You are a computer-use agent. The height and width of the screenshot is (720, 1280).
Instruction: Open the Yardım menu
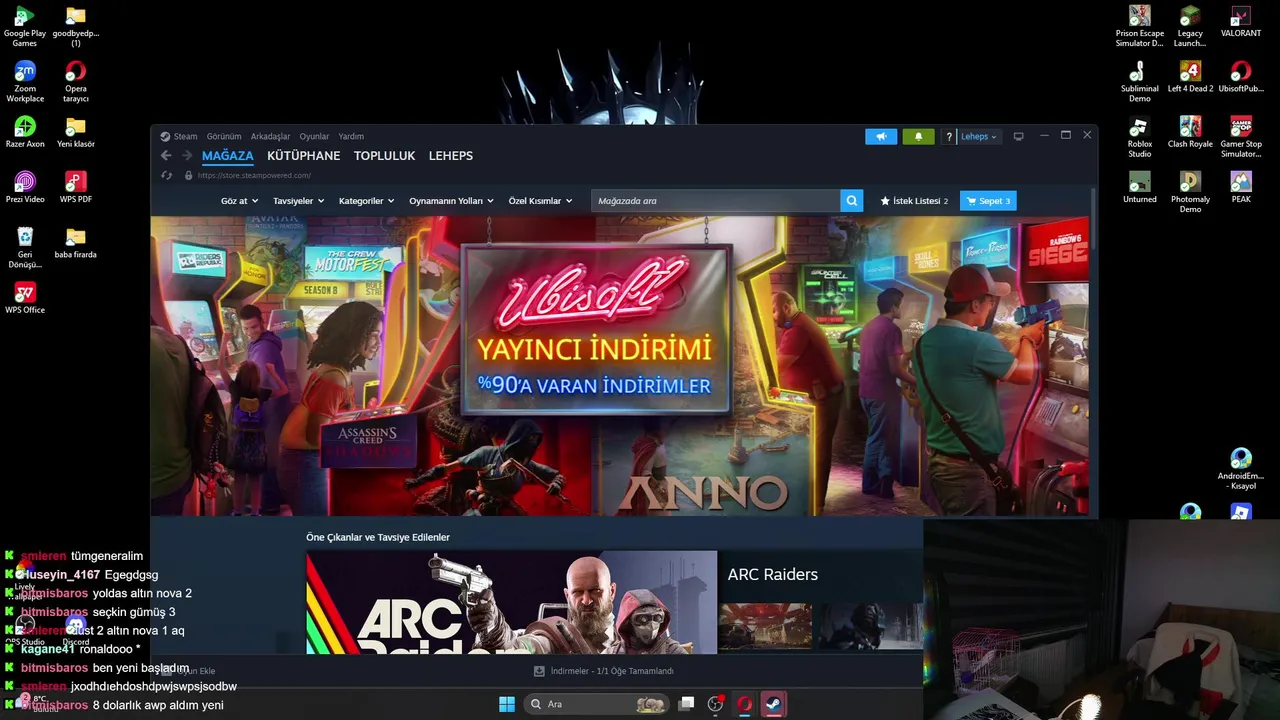tap(351, 136)
